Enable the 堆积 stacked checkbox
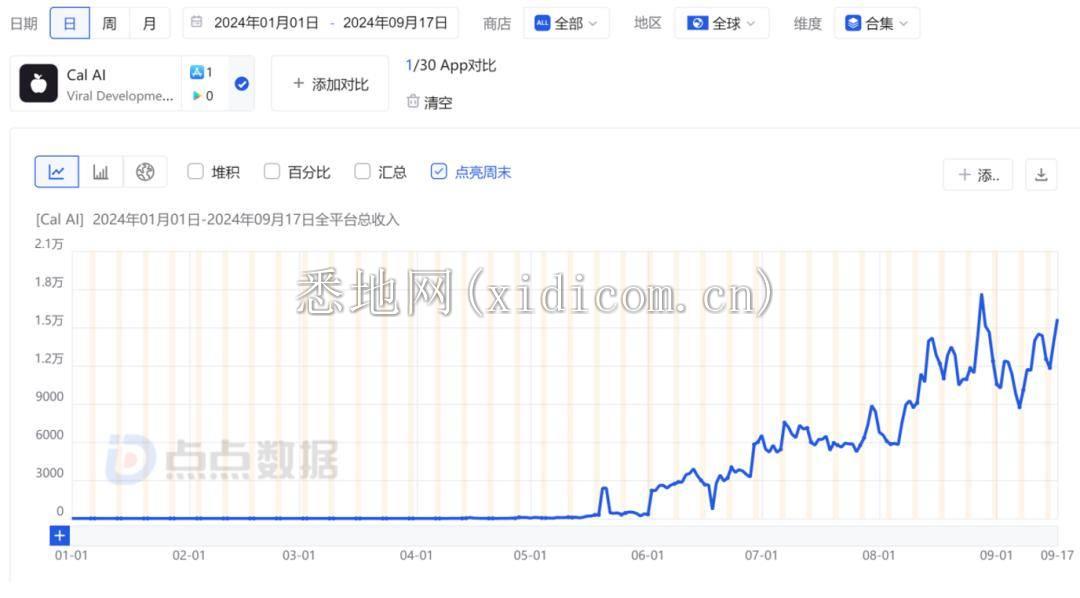Image resolution: width=1080 pixels, height=598 pixels. pos(196,172)
